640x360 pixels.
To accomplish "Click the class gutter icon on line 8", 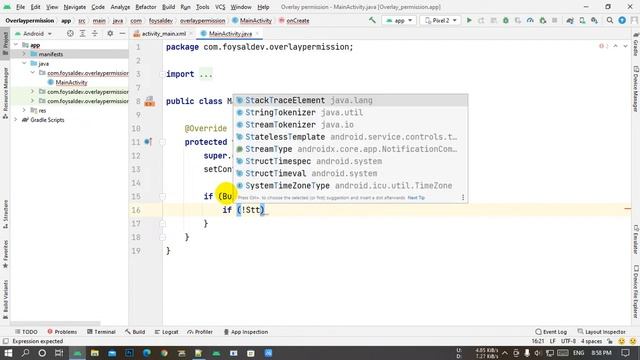I will (149, 101).
